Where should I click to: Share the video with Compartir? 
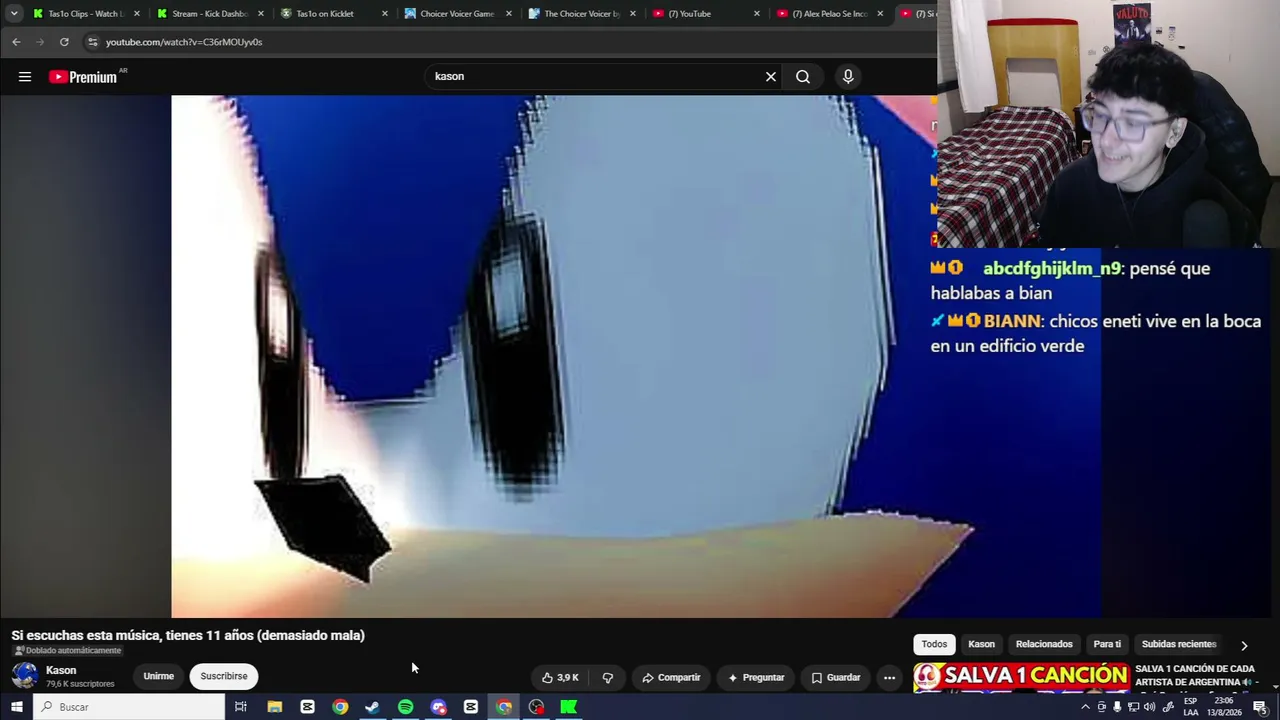click(671, 677)
